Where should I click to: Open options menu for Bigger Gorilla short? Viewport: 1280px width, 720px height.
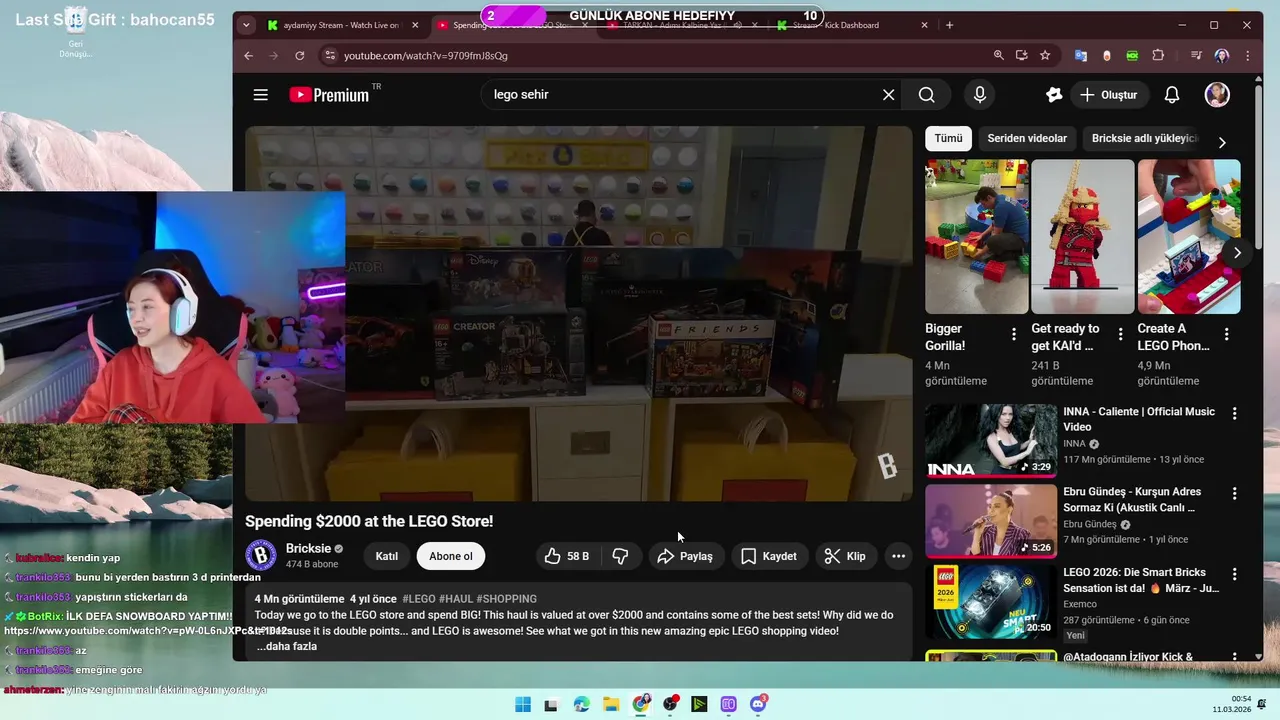point(1014,335)
